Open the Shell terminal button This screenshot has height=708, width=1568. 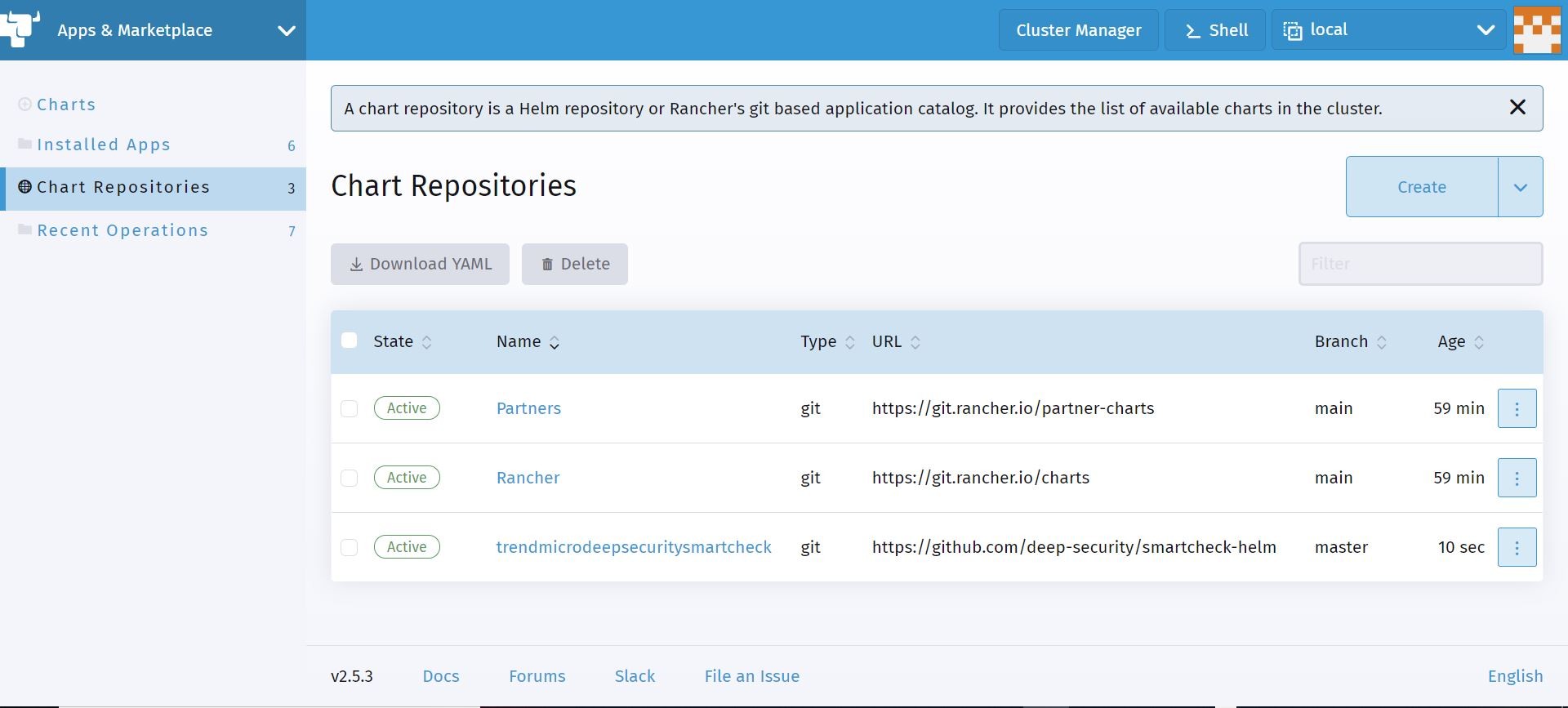pos(1215,30)
